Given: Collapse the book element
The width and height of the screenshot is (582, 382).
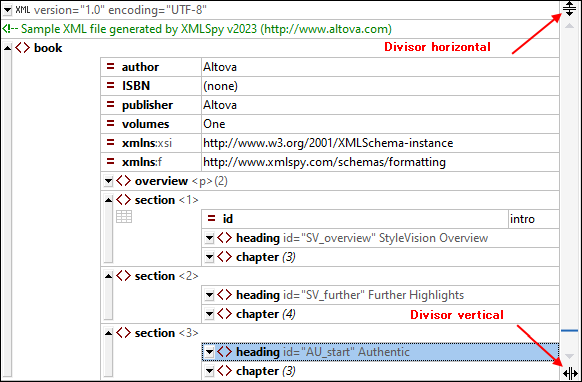Looking at the screenshot, I should click(7, 48).
